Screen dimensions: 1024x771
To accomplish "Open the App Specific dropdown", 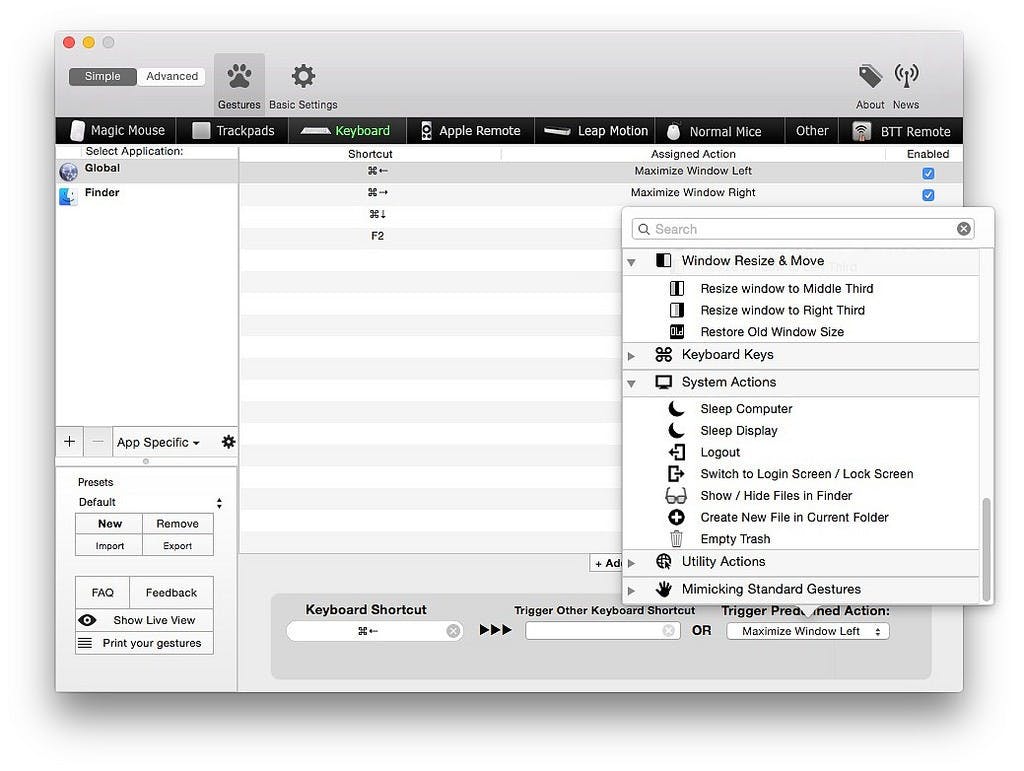I will [159, 442].
